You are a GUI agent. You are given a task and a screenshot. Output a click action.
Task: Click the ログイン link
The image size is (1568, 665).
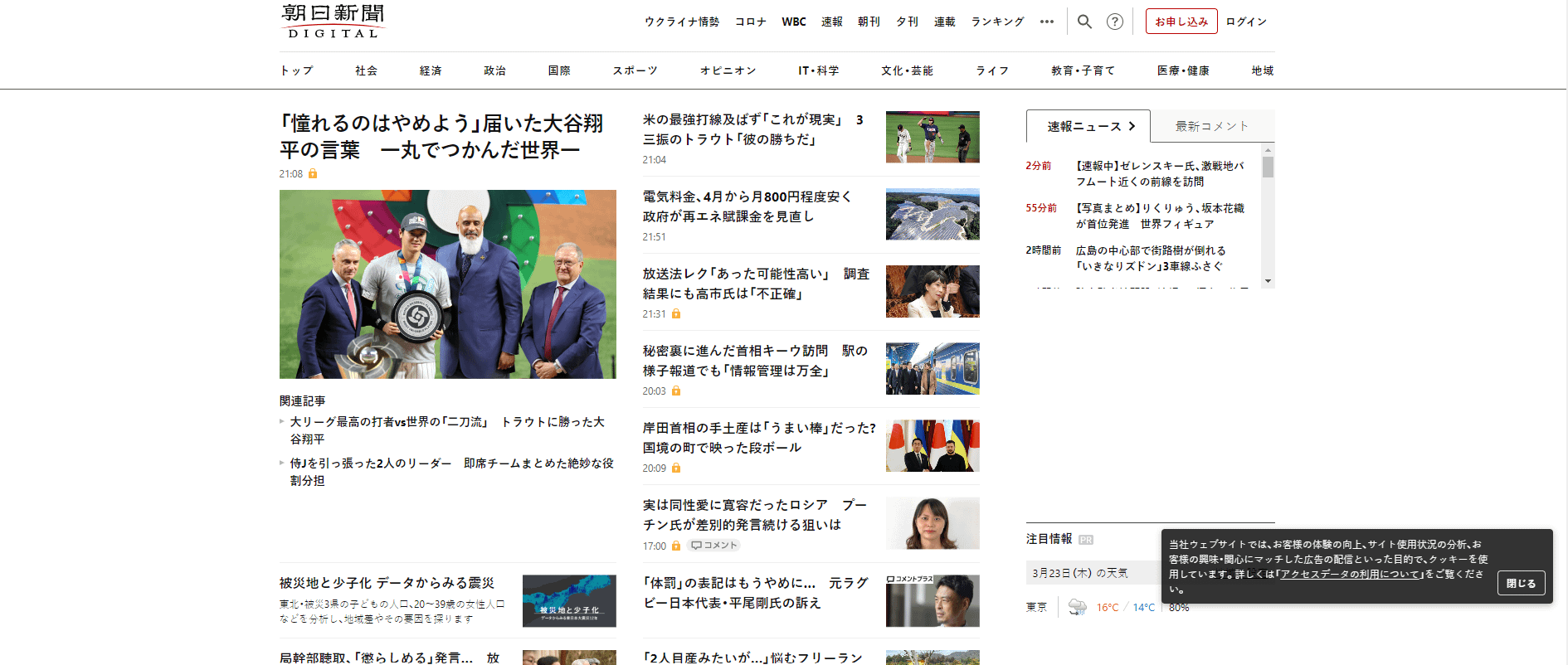pyautogui.click(x=1246, y=22)
